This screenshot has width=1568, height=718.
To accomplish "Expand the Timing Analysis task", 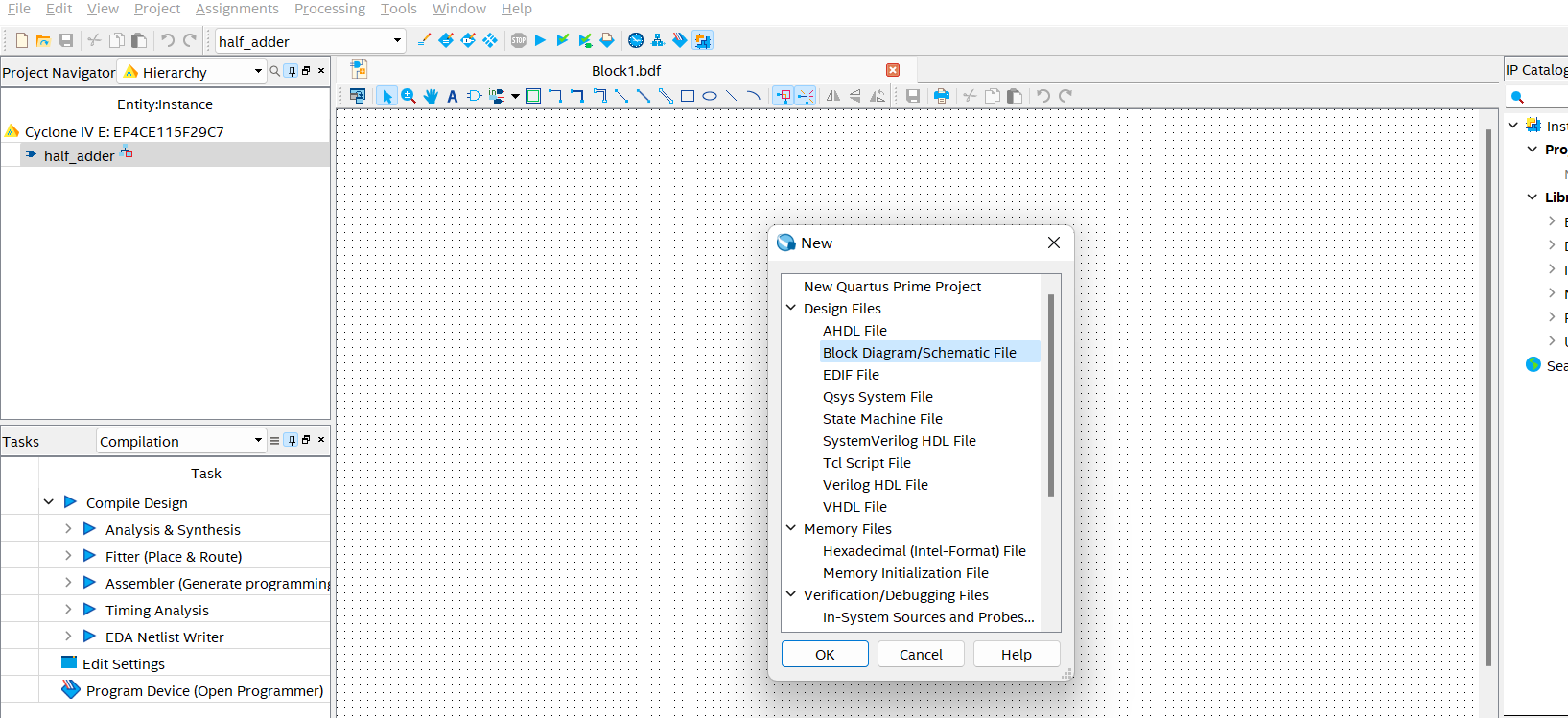I will point(68,609).
